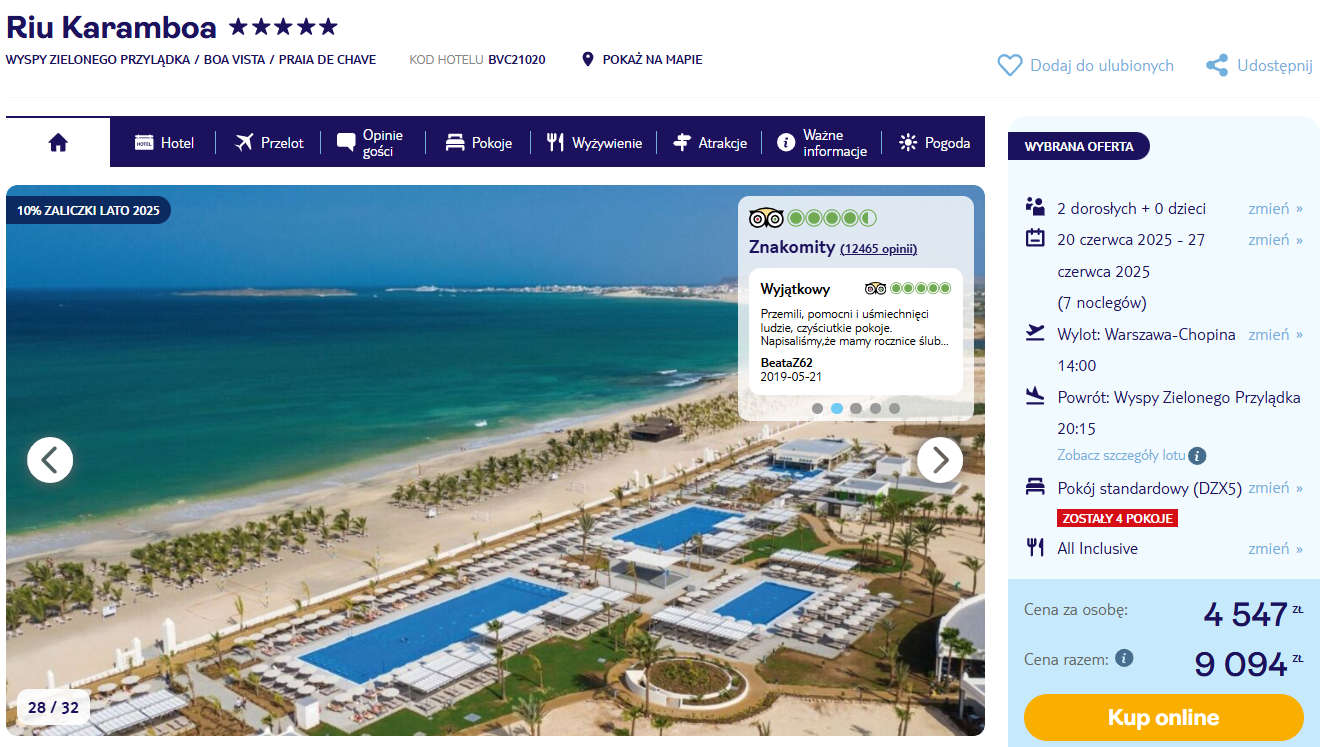This screenshot has height=747, width=1329.
Task: Click the map pin next to Pokaż na mapie
Action: pyautogui.click(x=588, y=59)
